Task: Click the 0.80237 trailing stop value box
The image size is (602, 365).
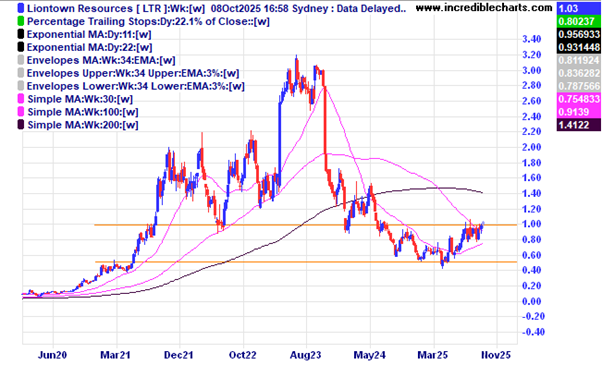Action: [x=579, y=21]
